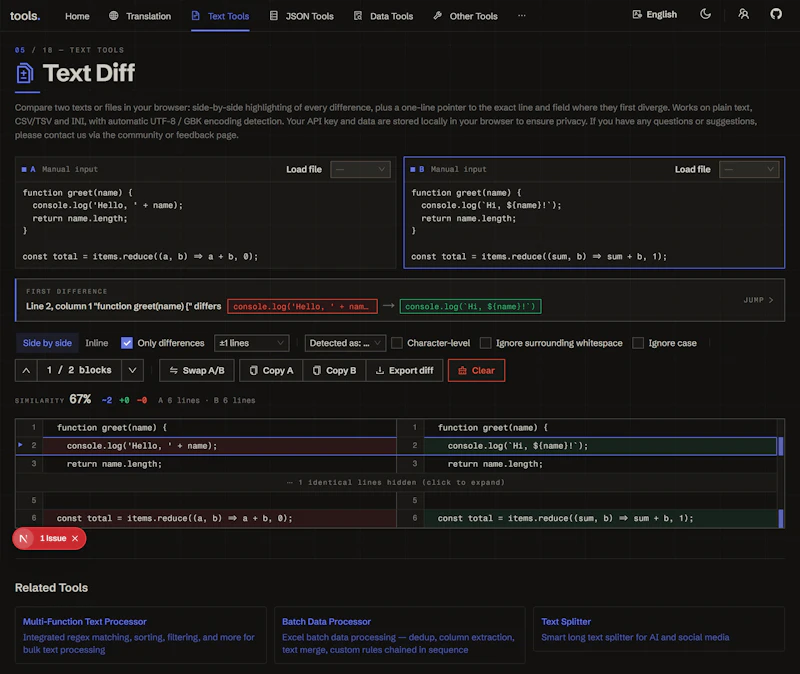
Task: Enable Character-level checkbox
Action: click(396, 343)
